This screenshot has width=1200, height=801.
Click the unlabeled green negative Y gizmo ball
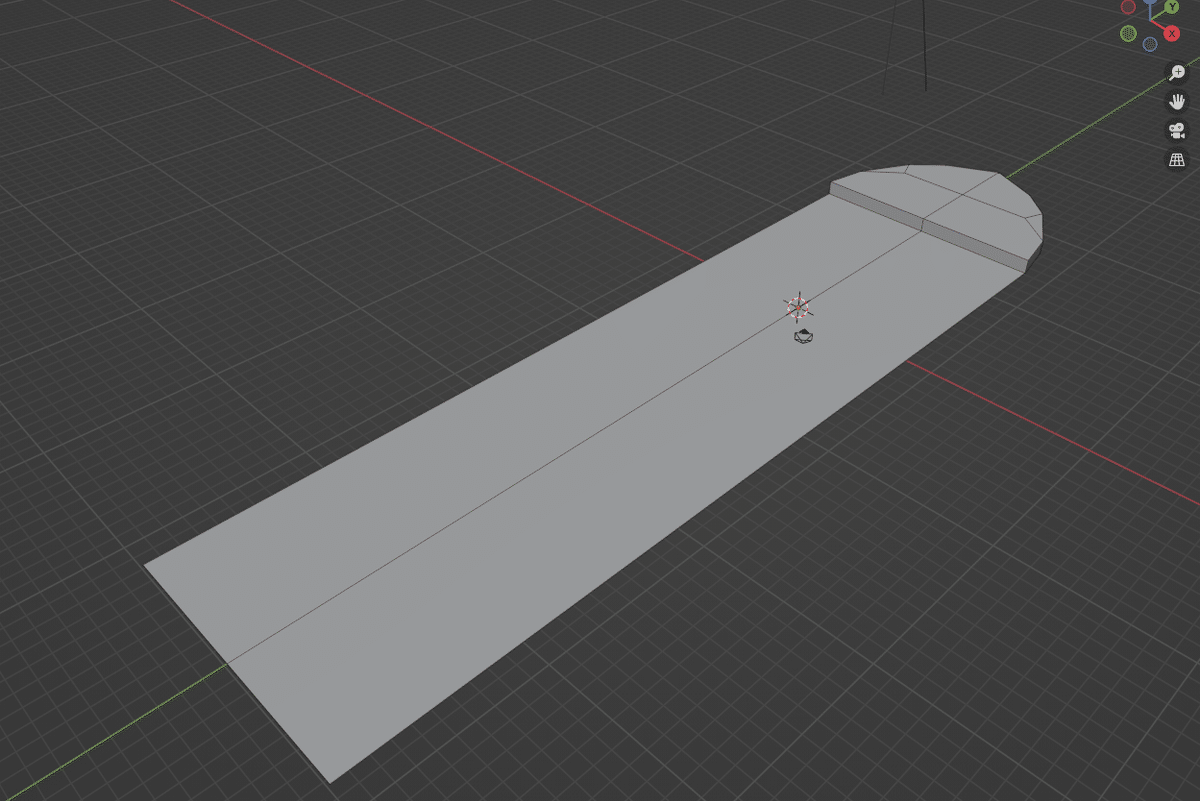(x=1128, y=34)
